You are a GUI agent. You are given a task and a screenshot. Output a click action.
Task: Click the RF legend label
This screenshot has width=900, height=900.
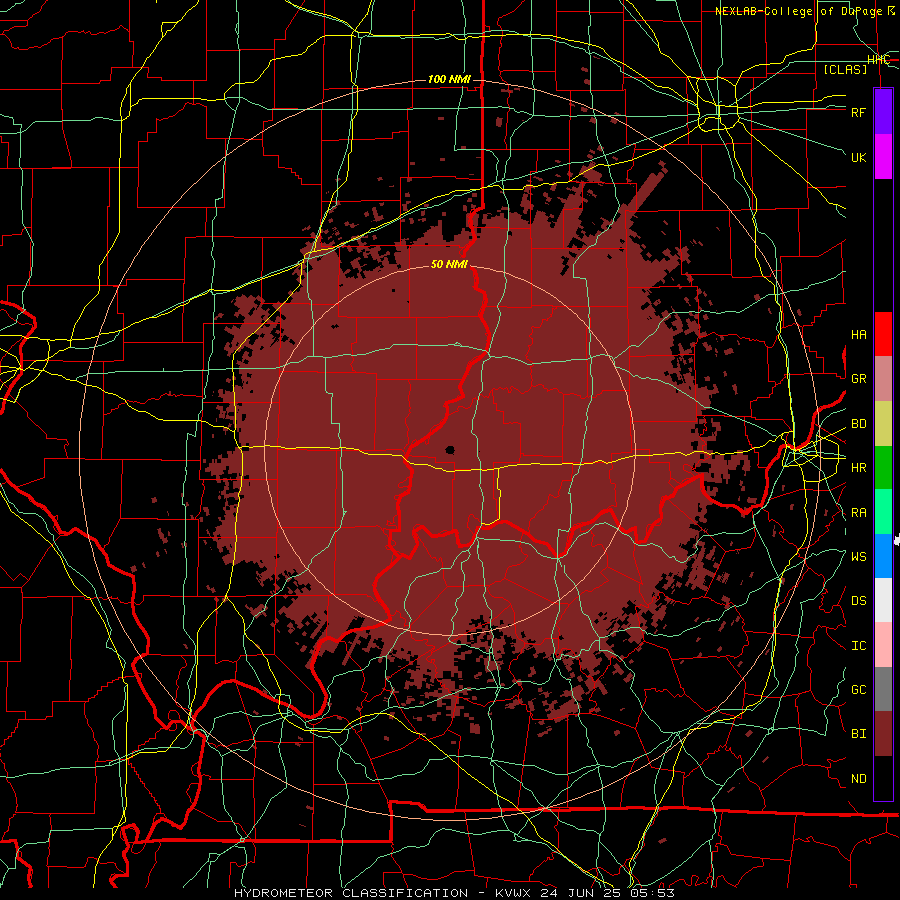click(858, 112)
